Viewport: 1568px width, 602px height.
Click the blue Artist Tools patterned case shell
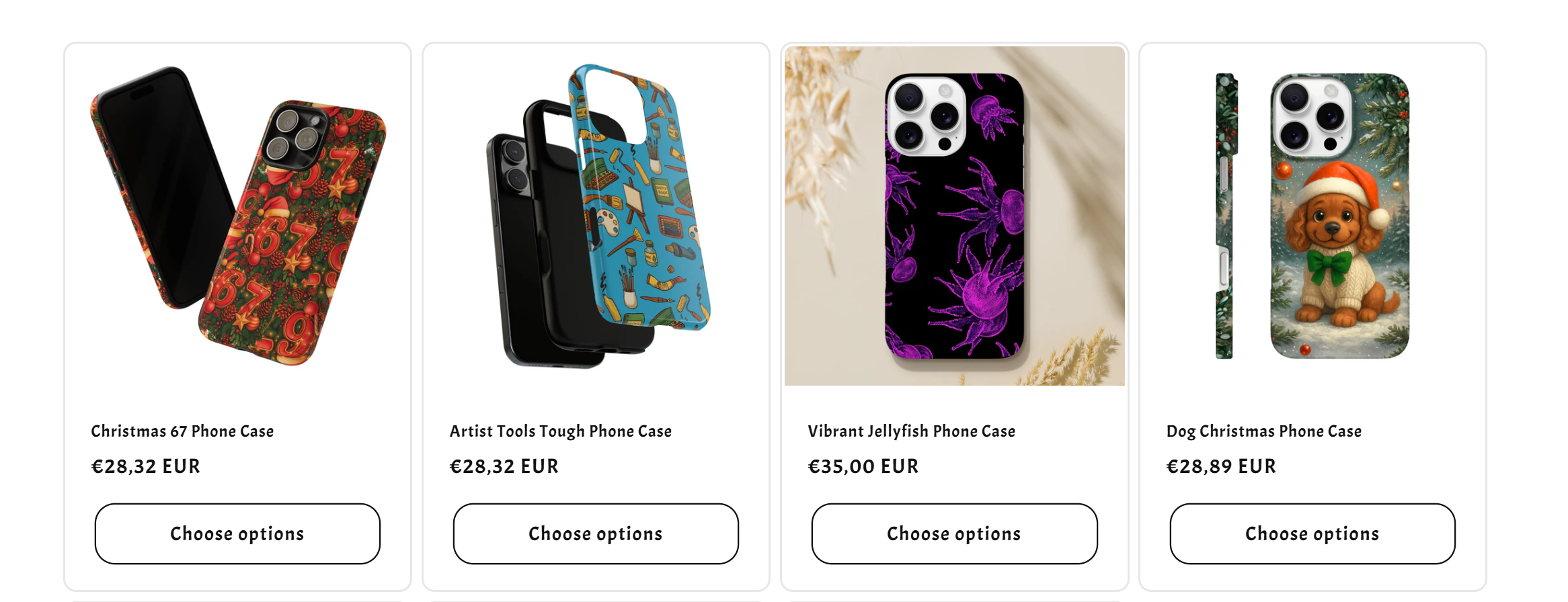[x=639, y=197]
